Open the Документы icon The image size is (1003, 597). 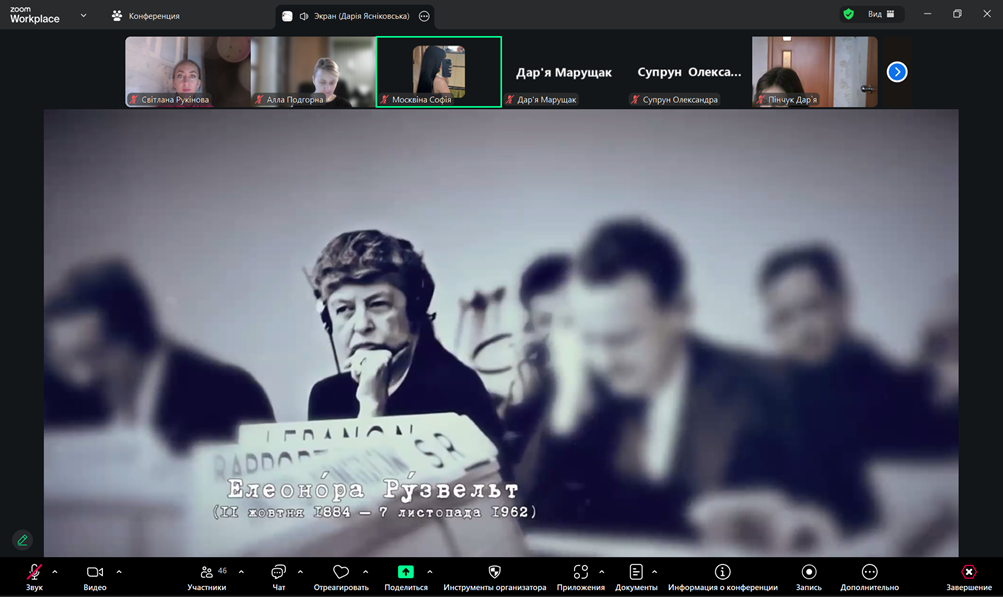[x=636, y=572]
